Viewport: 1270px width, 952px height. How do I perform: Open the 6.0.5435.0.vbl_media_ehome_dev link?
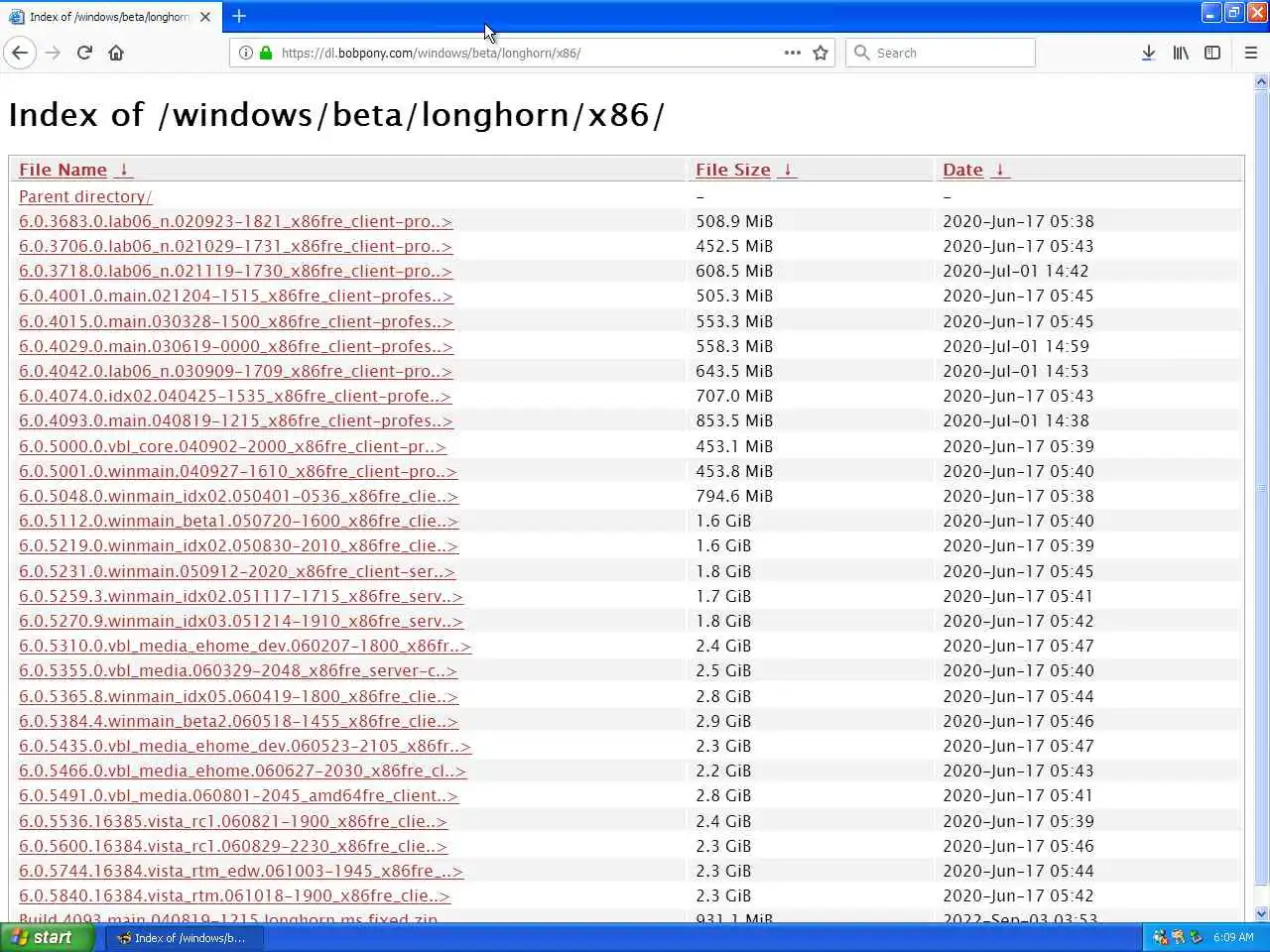tap(244, 746)
